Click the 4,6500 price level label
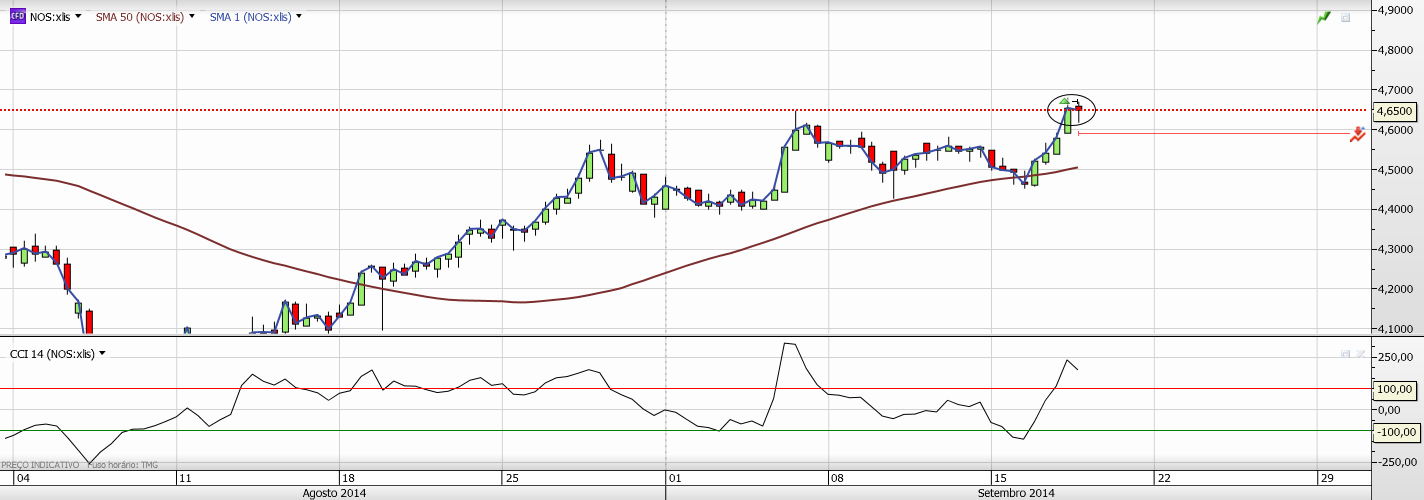The width and height of the screenshot is (1424, 500). (x=1394, y=111)
